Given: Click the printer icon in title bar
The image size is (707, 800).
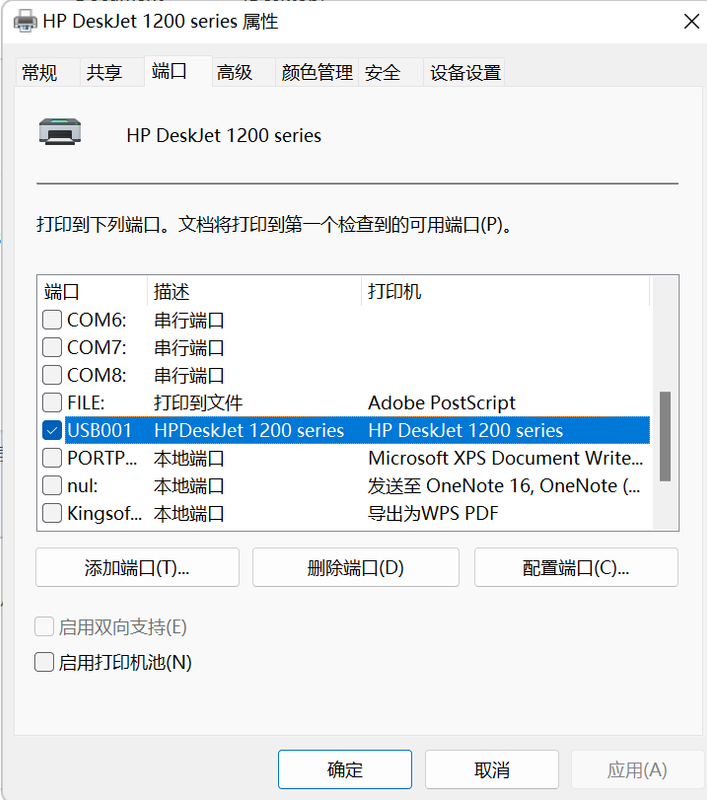Looking at the screenshot, I should click(x=24, y=21).
